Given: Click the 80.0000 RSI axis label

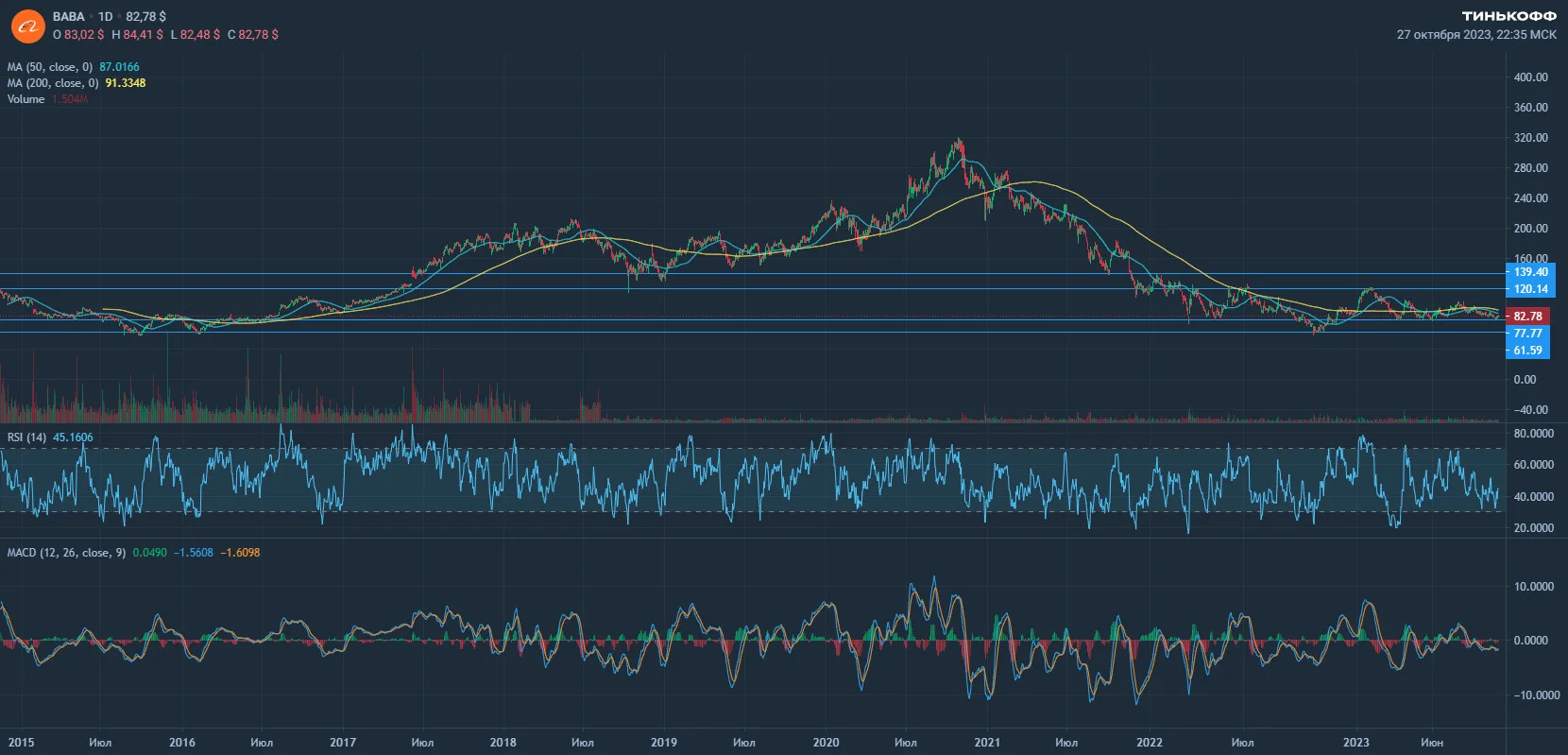Looking at the screenshot, I should click(1534, 434).
